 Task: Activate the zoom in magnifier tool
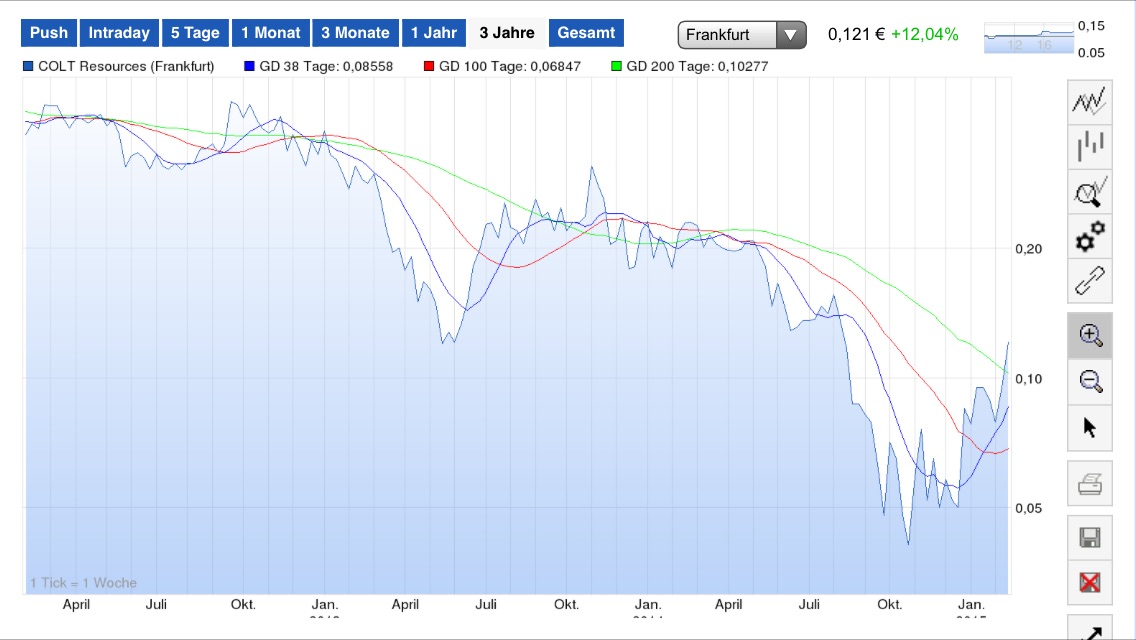[x=1090, y=335]
